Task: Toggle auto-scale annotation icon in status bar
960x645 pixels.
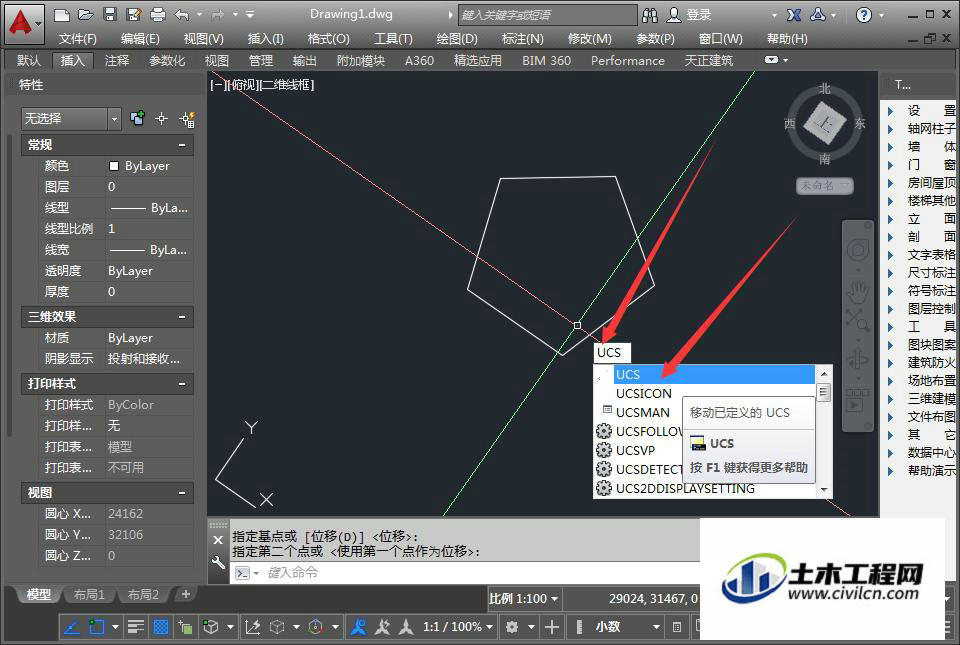Action: point(383,627)
